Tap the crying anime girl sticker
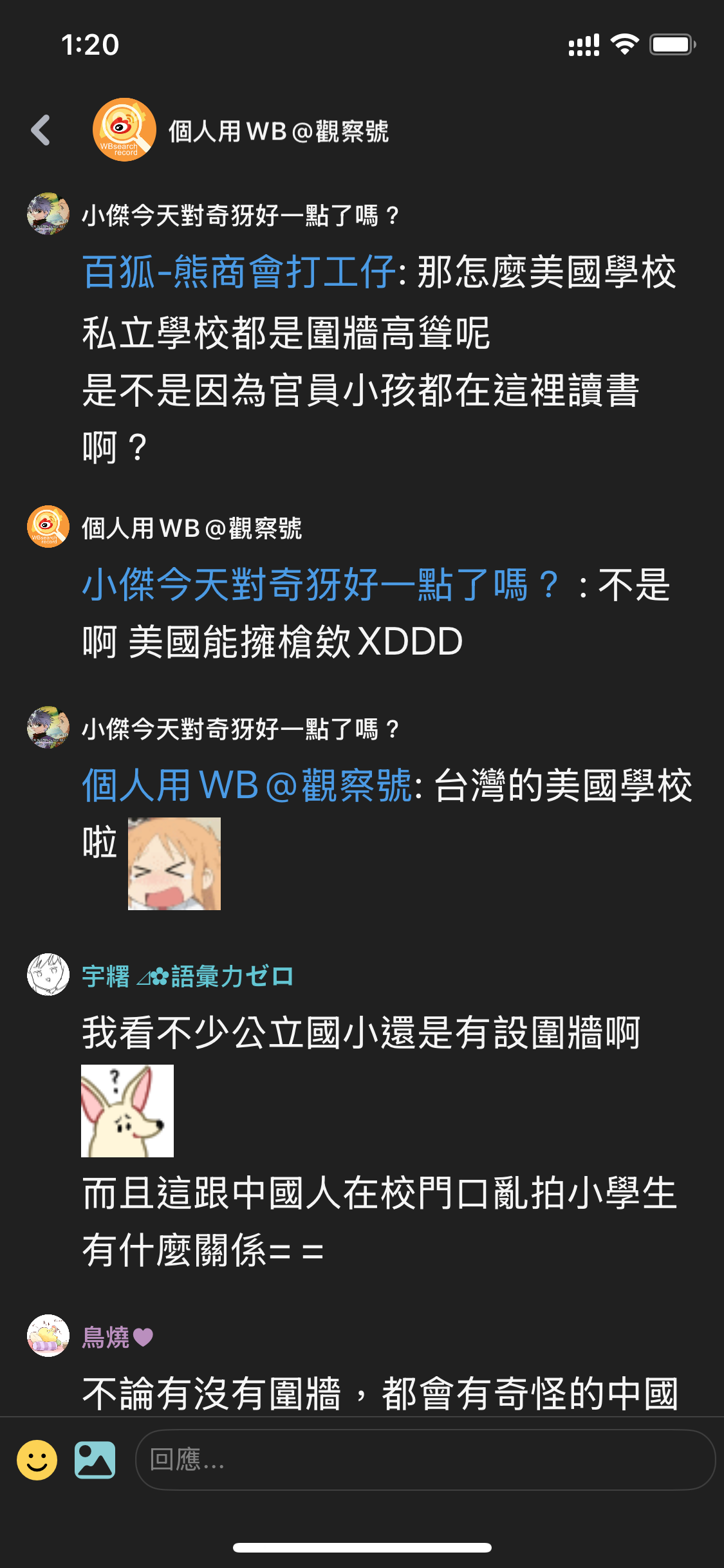 (x=174, y=864)
